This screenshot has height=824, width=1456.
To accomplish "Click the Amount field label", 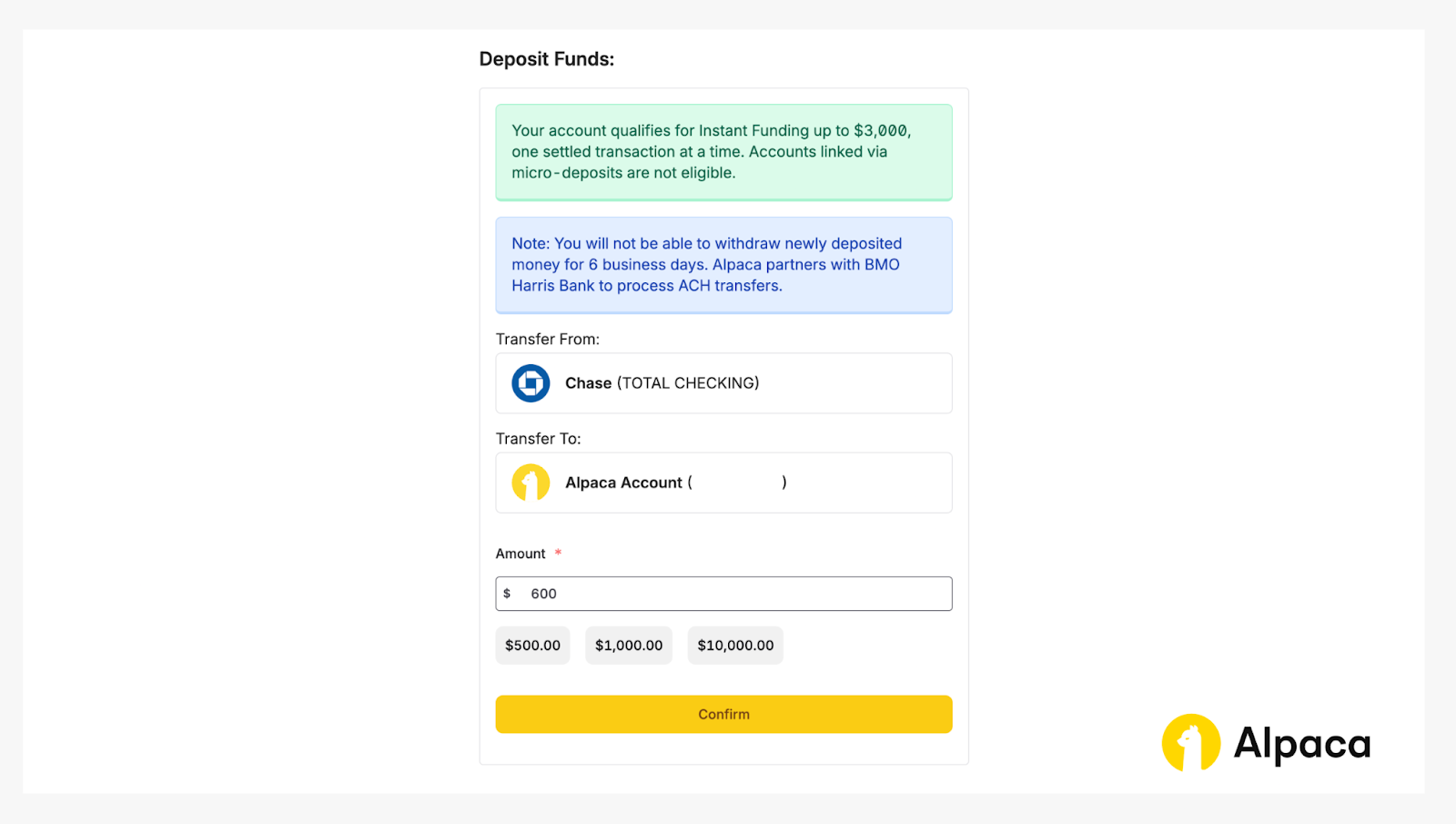I will click(521, 554).
